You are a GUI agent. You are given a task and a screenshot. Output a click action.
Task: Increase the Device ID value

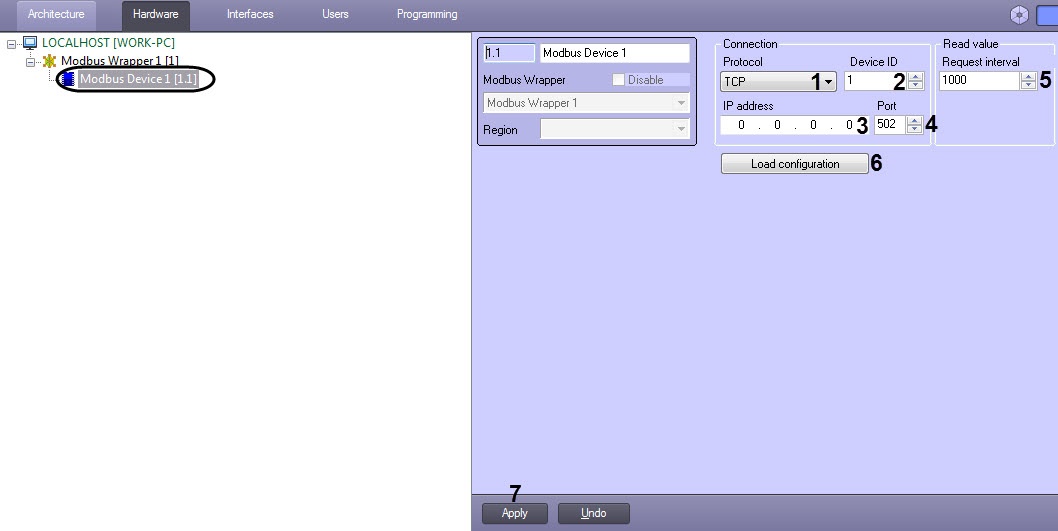tap(916, 76)
